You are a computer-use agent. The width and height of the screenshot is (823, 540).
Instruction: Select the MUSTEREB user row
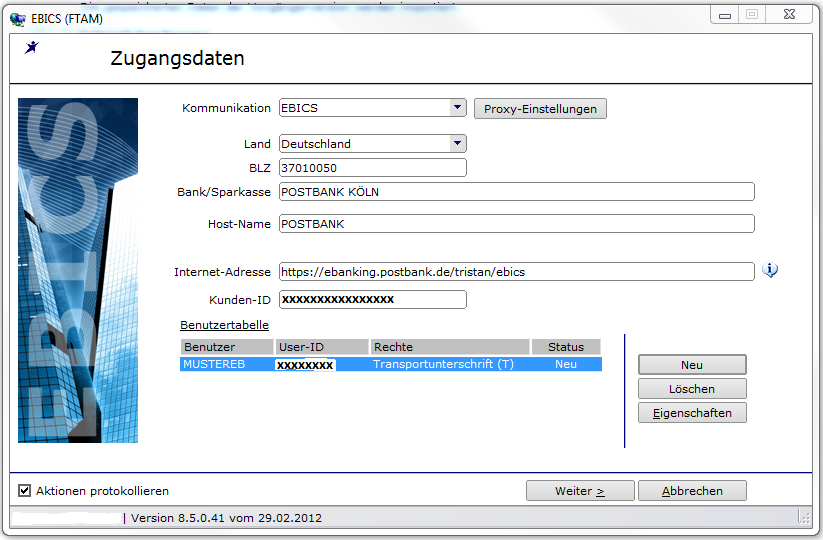point(391,364)
